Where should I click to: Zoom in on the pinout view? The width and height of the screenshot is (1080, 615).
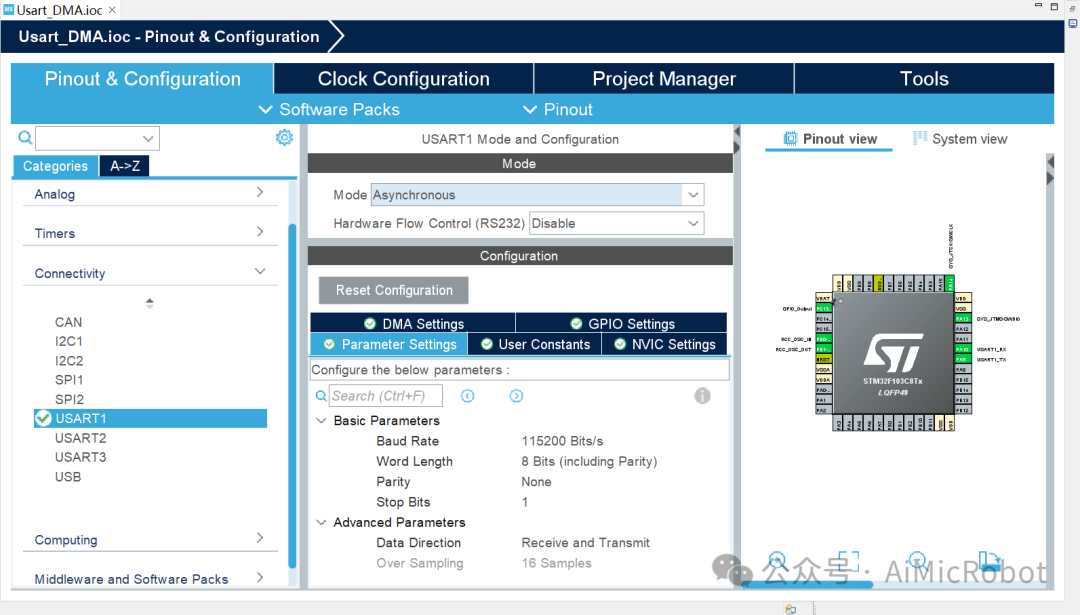coord(778,561)
